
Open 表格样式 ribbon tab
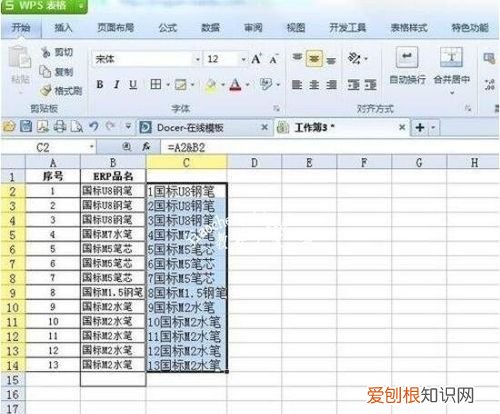(409, 28)
